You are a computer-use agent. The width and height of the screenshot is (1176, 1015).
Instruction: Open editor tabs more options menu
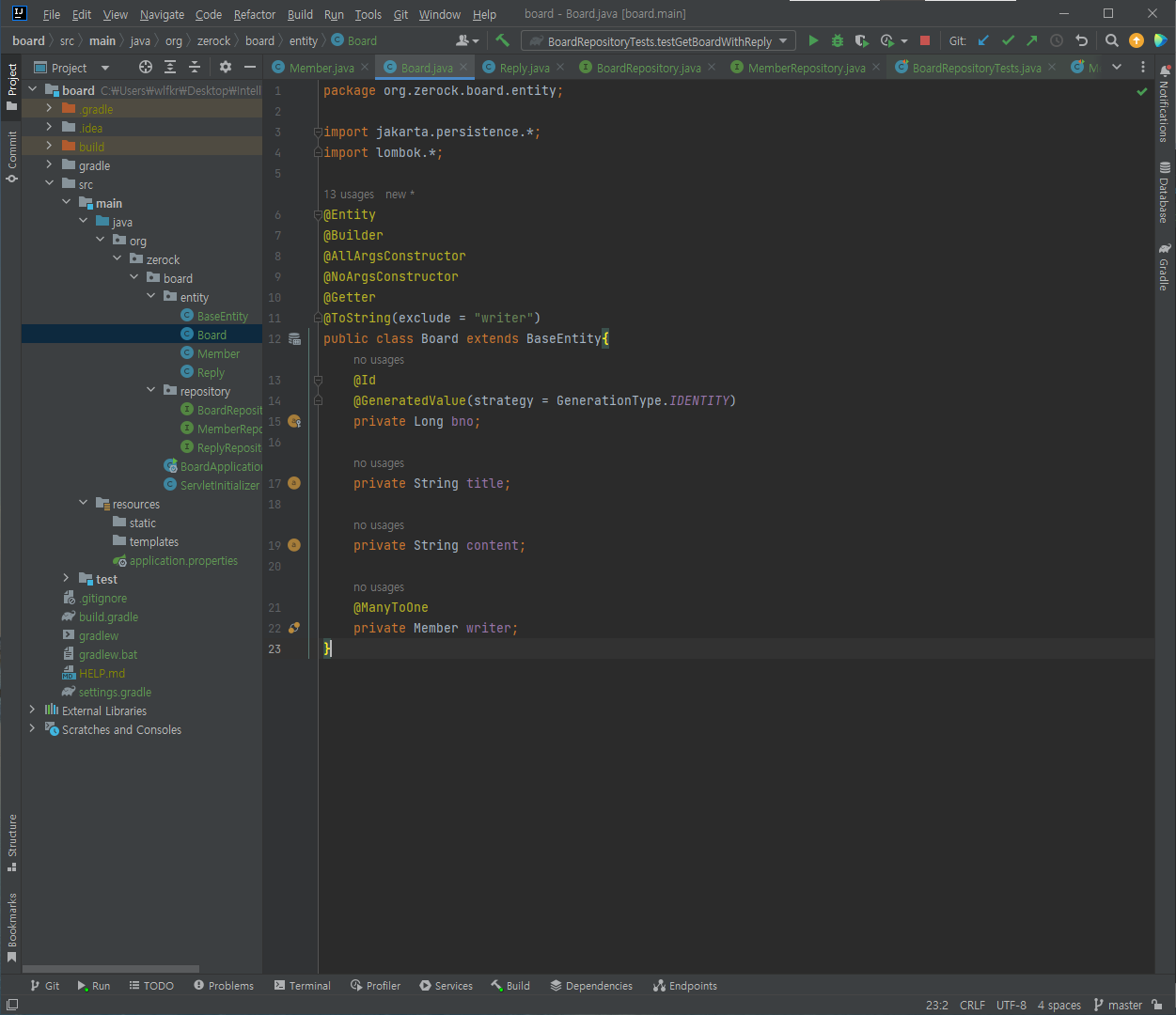pos(1143,67)
